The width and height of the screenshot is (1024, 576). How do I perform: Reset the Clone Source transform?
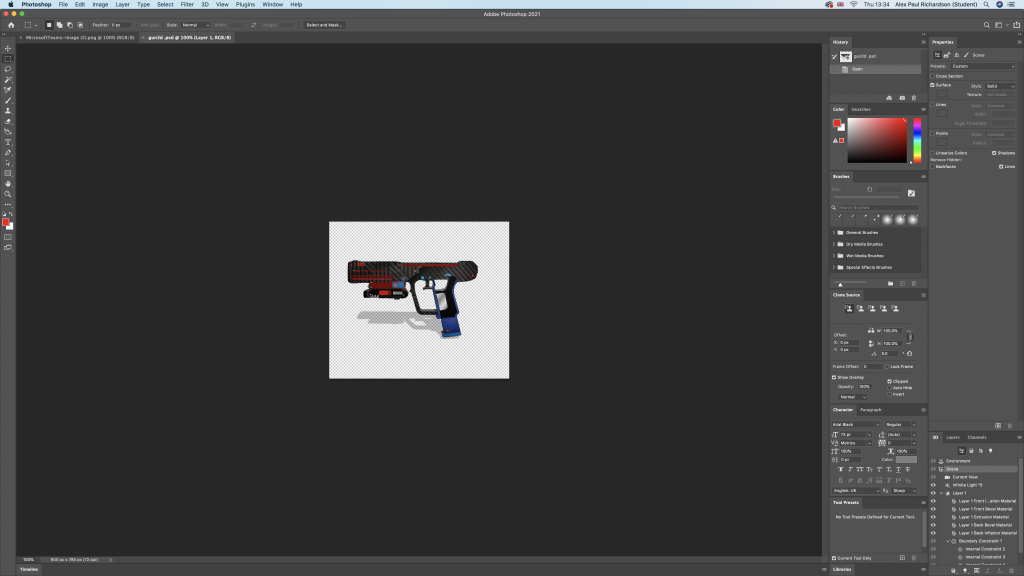[909, 353]
